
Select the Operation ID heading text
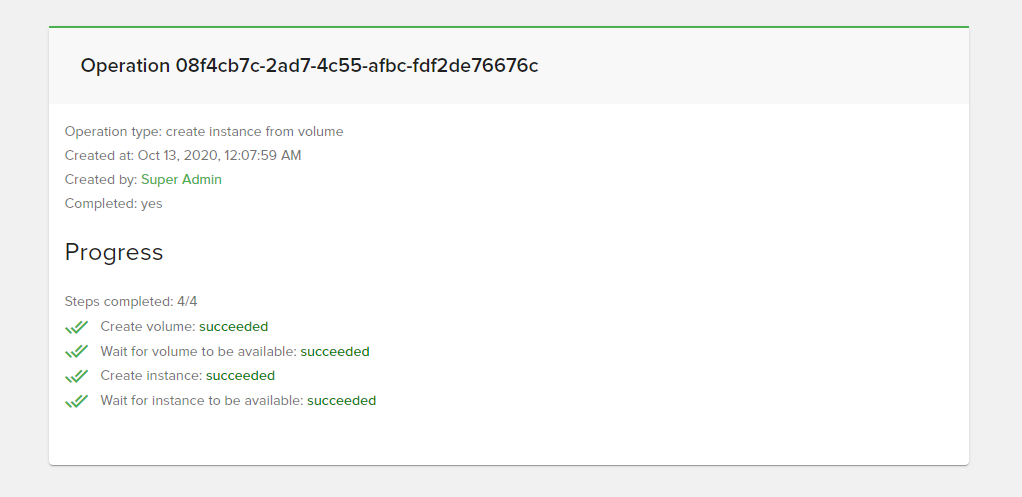tap(309, 66)
